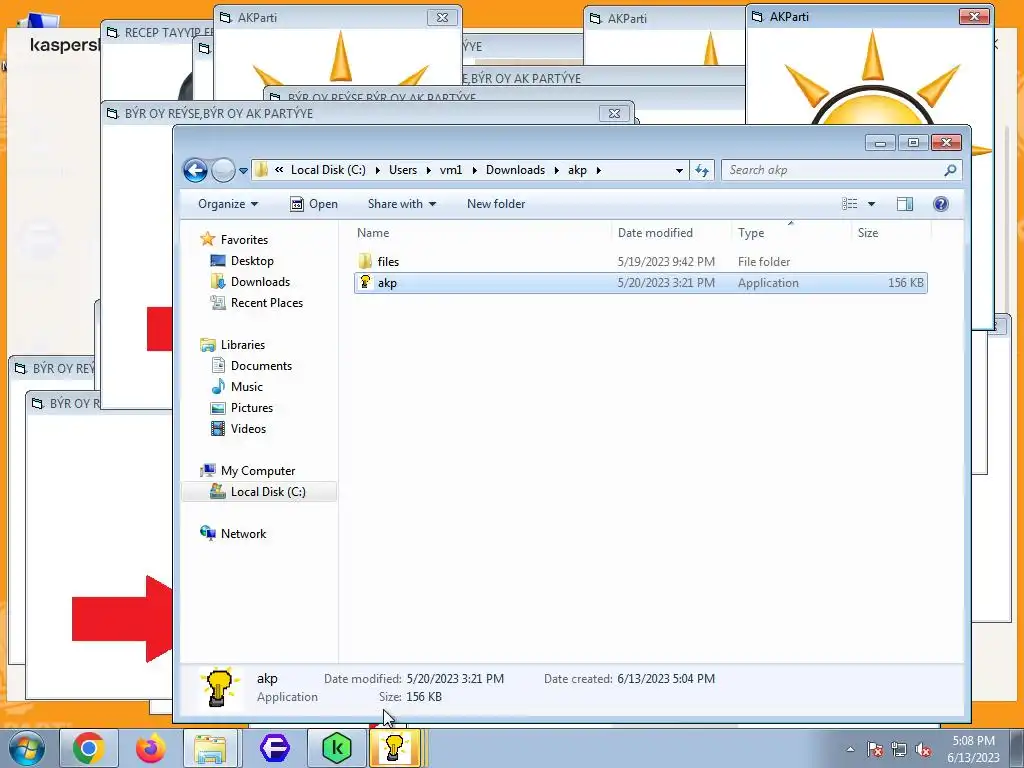Viewport: 1024px width, 768px height.
Task: Select Libraries in the navigation pane
Action: click(242, 345)
